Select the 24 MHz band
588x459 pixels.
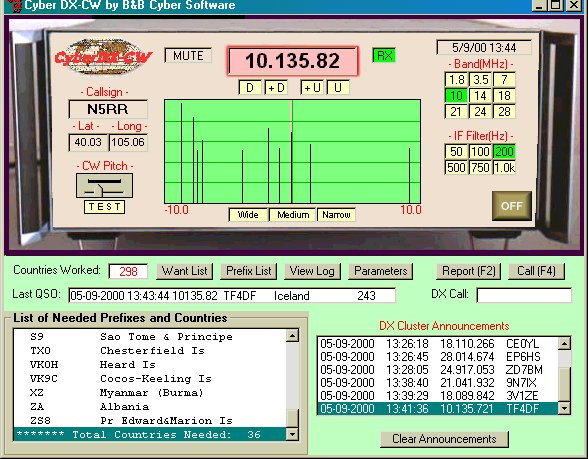tap(480, 112)
